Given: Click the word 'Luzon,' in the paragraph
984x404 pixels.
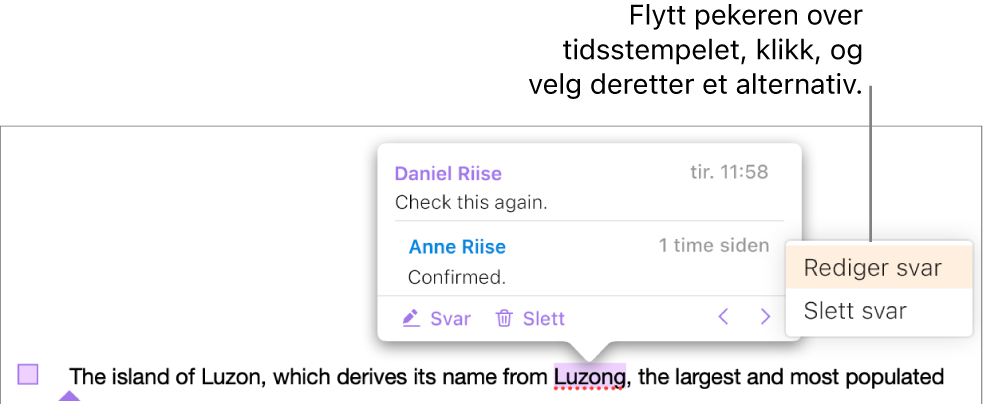Looking at the screenshot, I should pyautogui.click(x=234, y=377).
